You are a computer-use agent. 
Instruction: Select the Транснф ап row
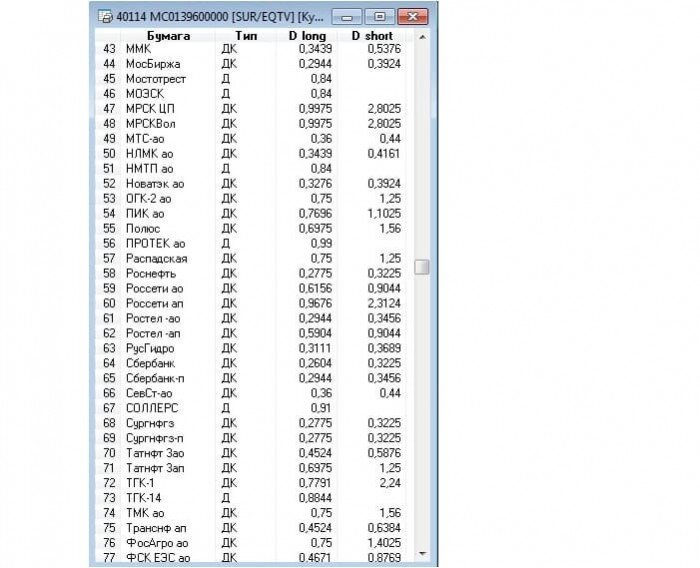tap(251, 528)
